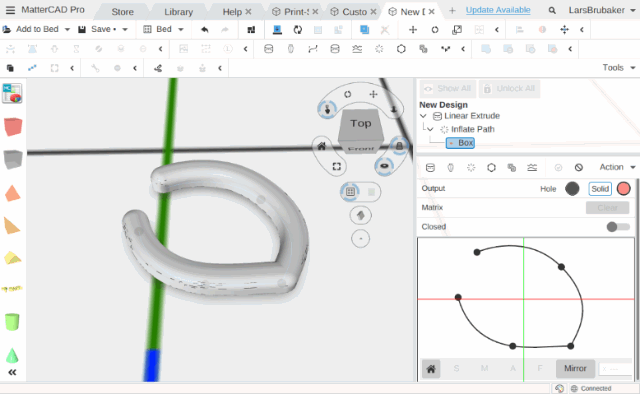The image size is (640, 394).
Task: Click the rotate refresh toolbar icon
Action: click(298, 29)
